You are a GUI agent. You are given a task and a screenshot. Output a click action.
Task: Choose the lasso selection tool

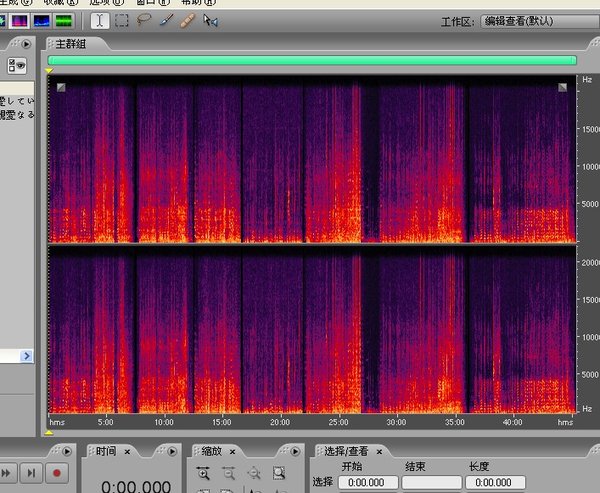coord(144,20)
